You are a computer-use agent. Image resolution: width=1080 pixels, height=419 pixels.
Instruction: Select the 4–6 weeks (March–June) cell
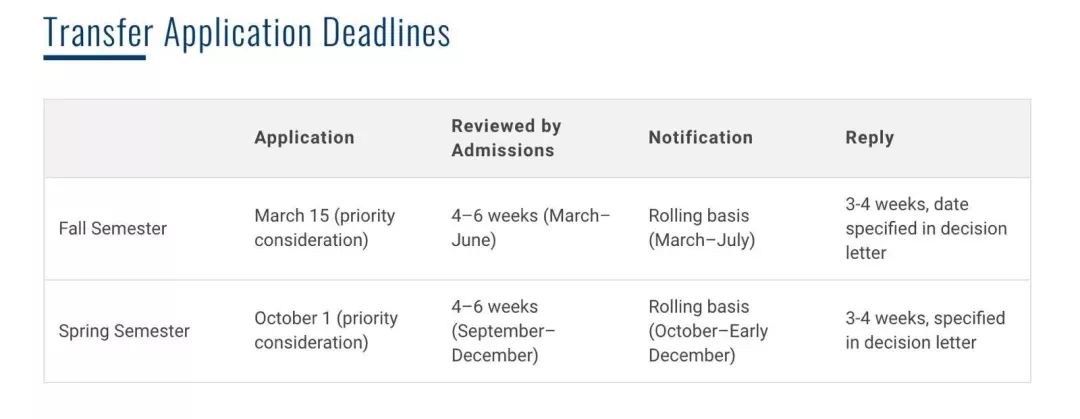pos(530,228)
